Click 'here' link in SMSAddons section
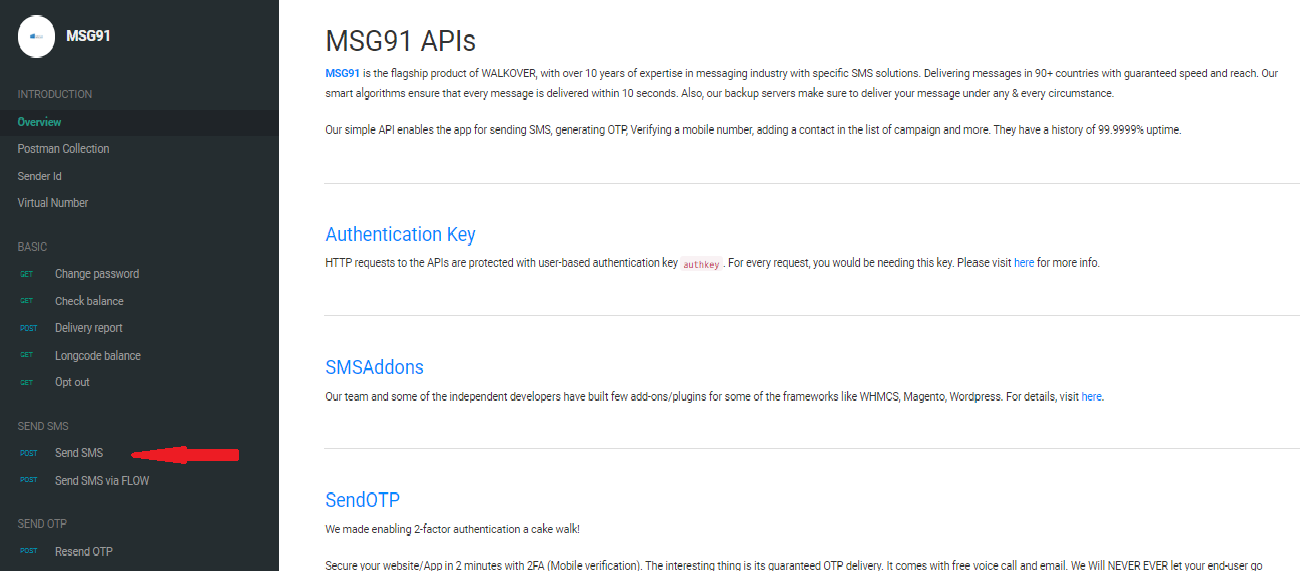Screen dimensions: 1301x571 tap(1091, 396)
